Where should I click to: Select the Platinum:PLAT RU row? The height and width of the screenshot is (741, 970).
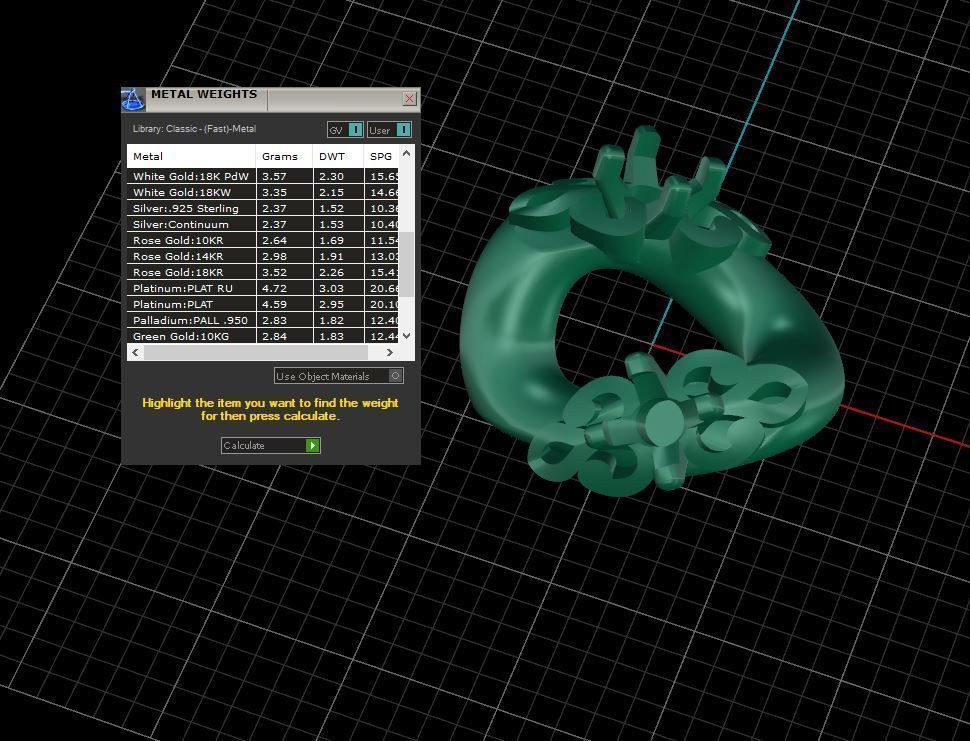coord(263,288)
